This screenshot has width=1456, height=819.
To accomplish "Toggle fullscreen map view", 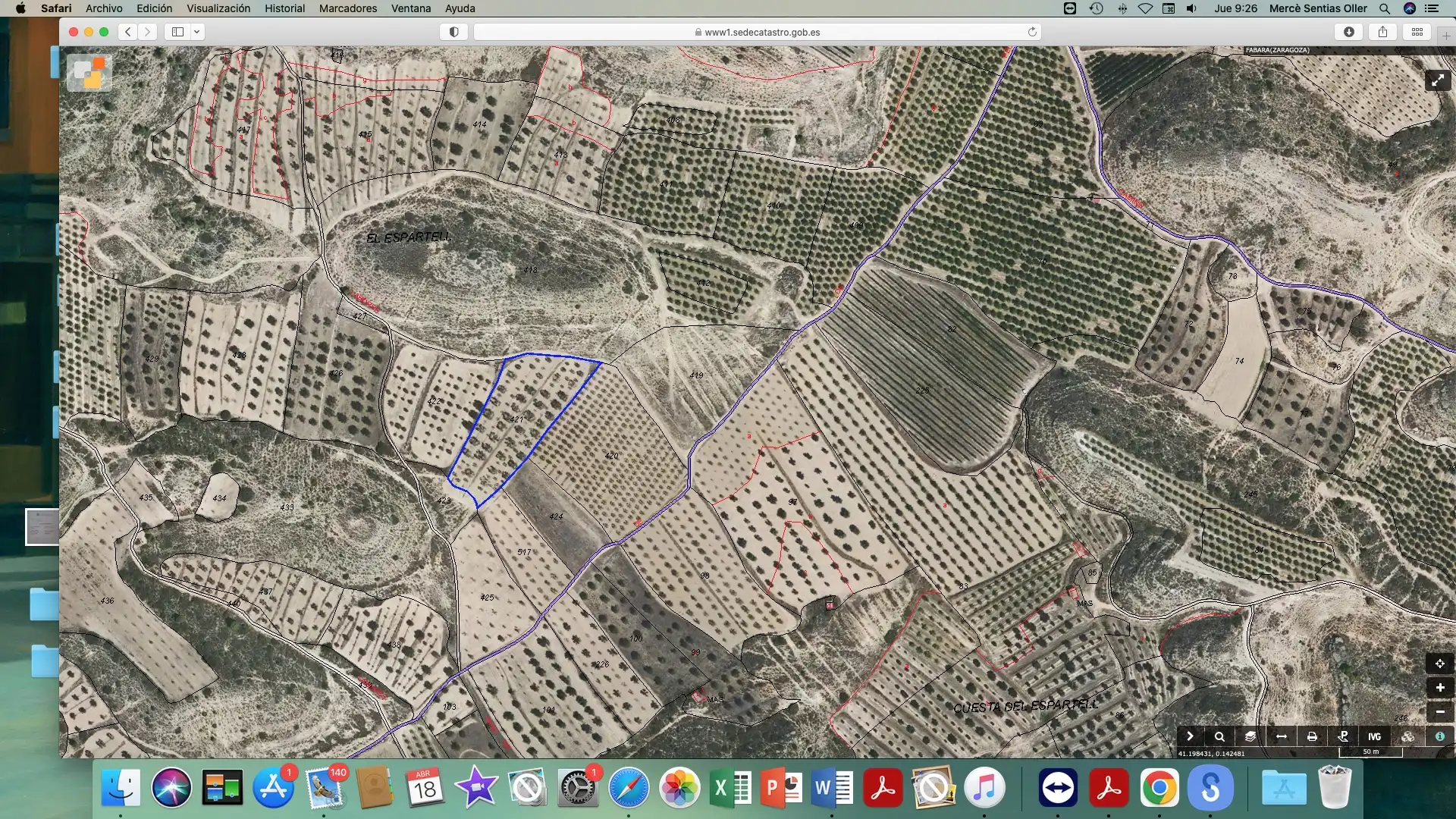I will 1438,80.
